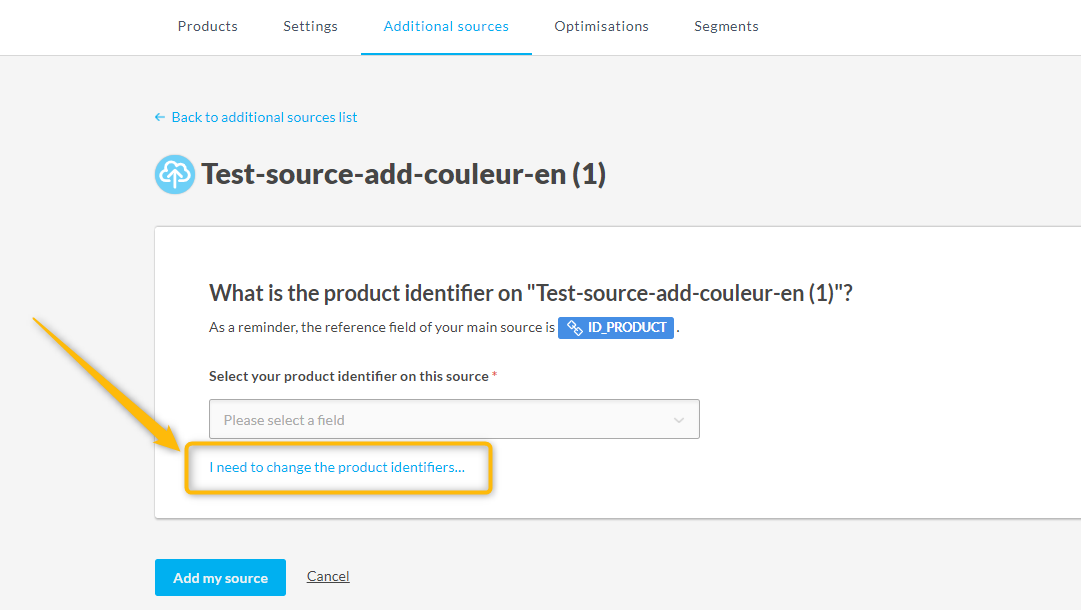Click the back arrow icon

160,117
